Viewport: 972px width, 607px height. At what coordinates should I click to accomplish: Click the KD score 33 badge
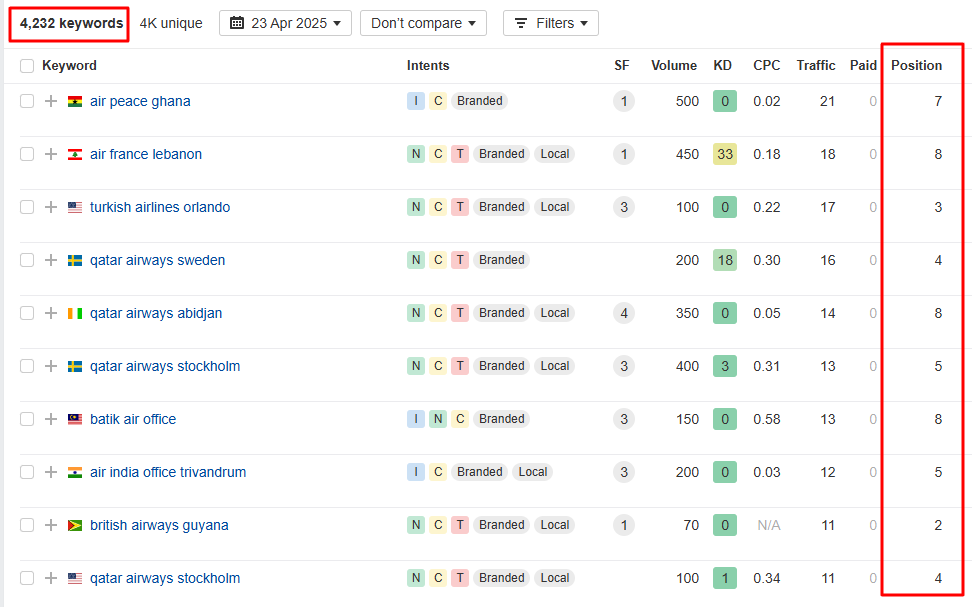point(725,154)
